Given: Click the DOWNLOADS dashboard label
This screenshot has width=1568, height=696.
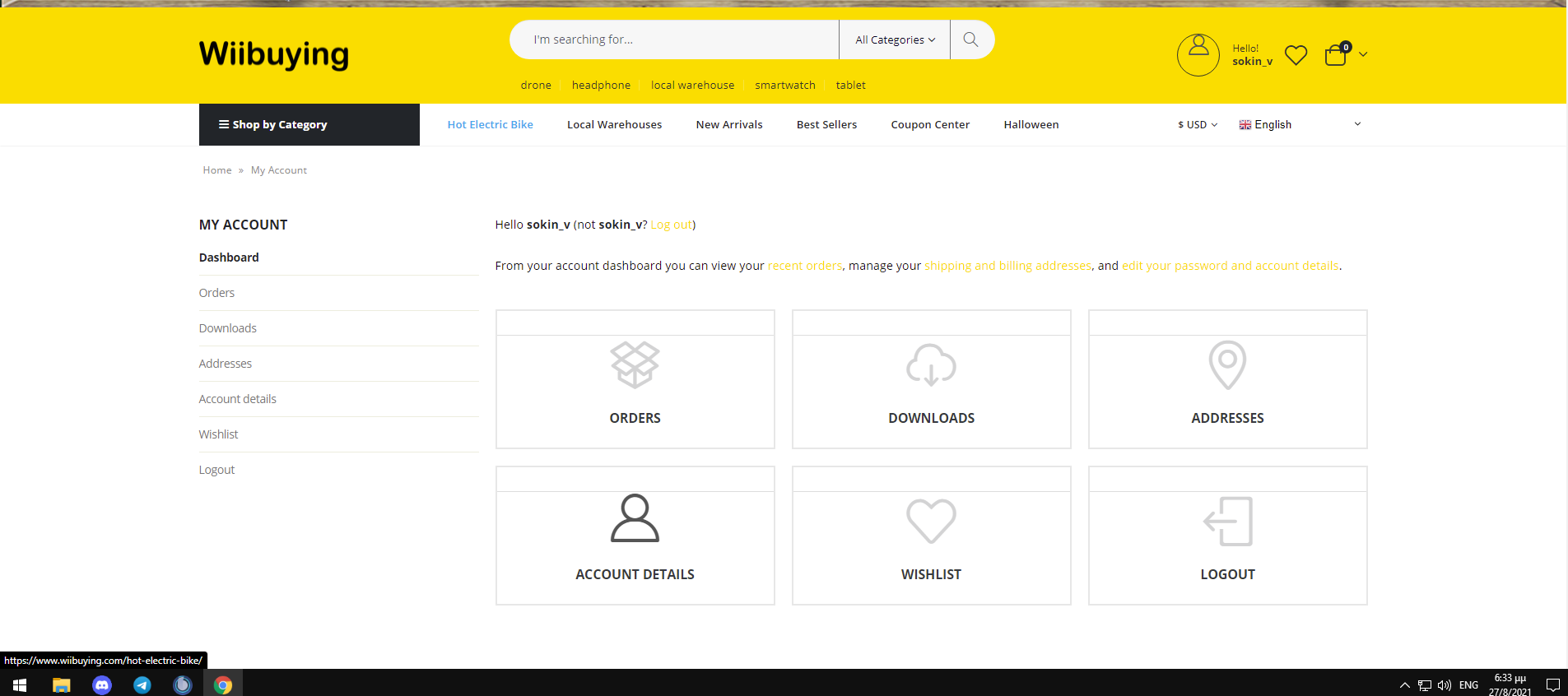Looking at the screenshot, I should pos(931,418).
